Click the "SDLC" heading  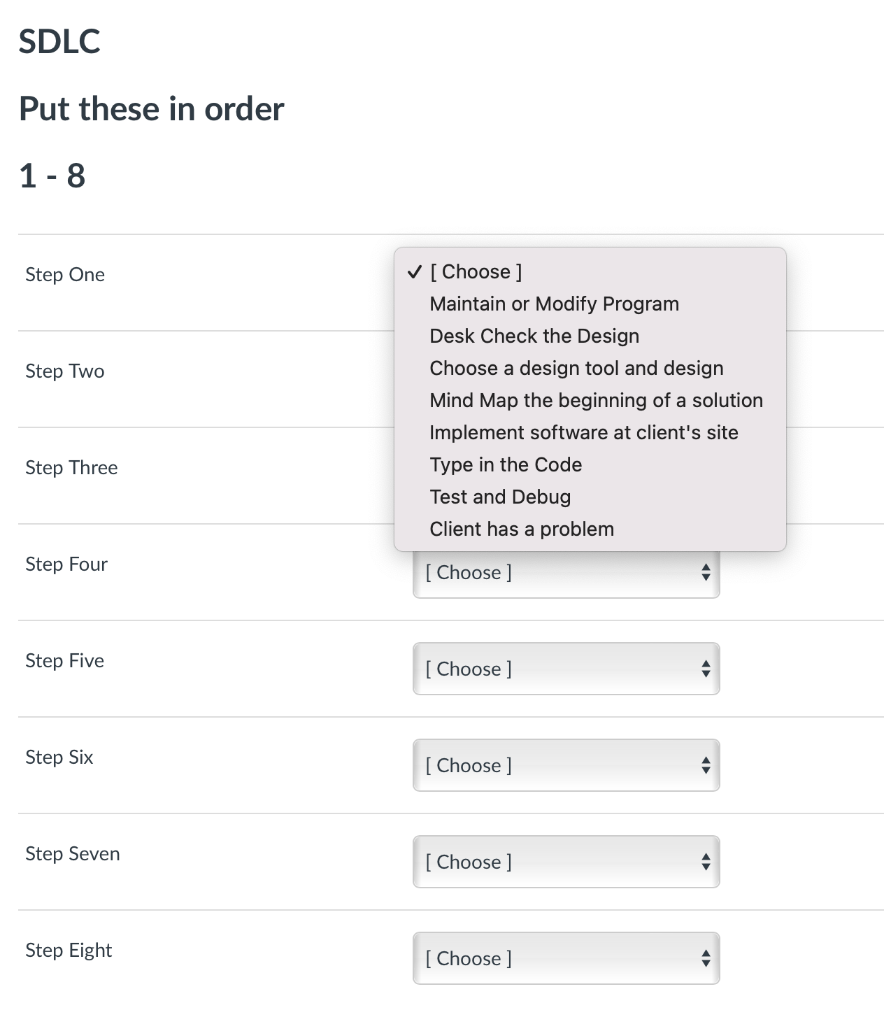pos(59,44)
